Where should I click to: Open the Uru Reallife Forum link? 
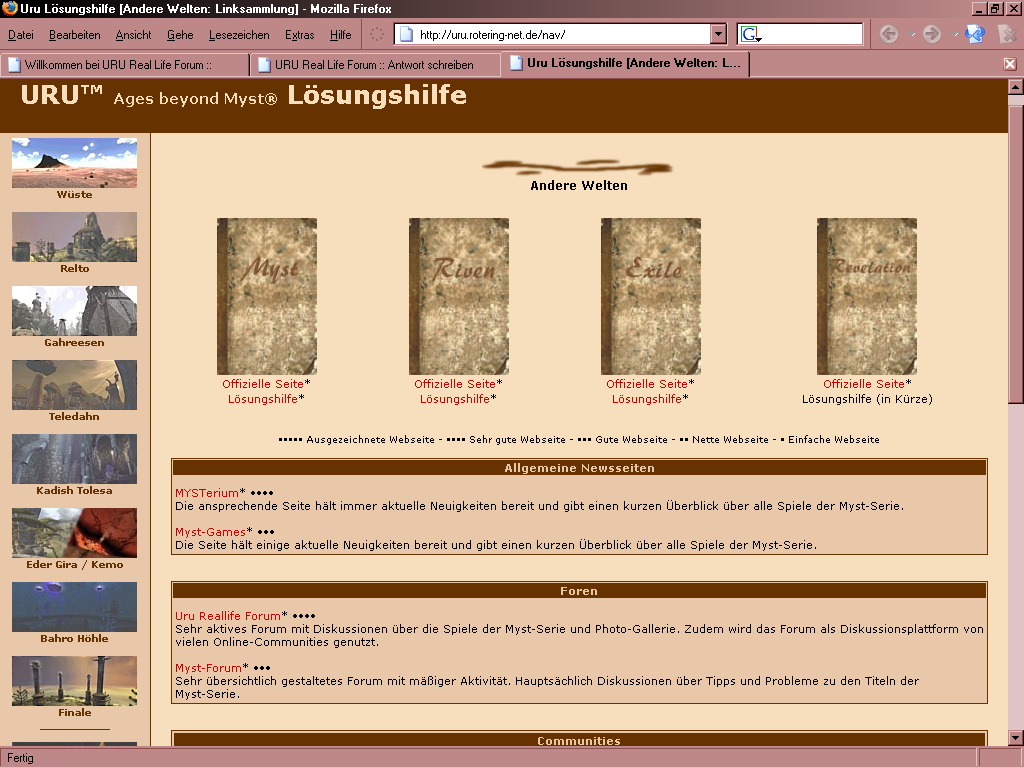tap(228, 616)
